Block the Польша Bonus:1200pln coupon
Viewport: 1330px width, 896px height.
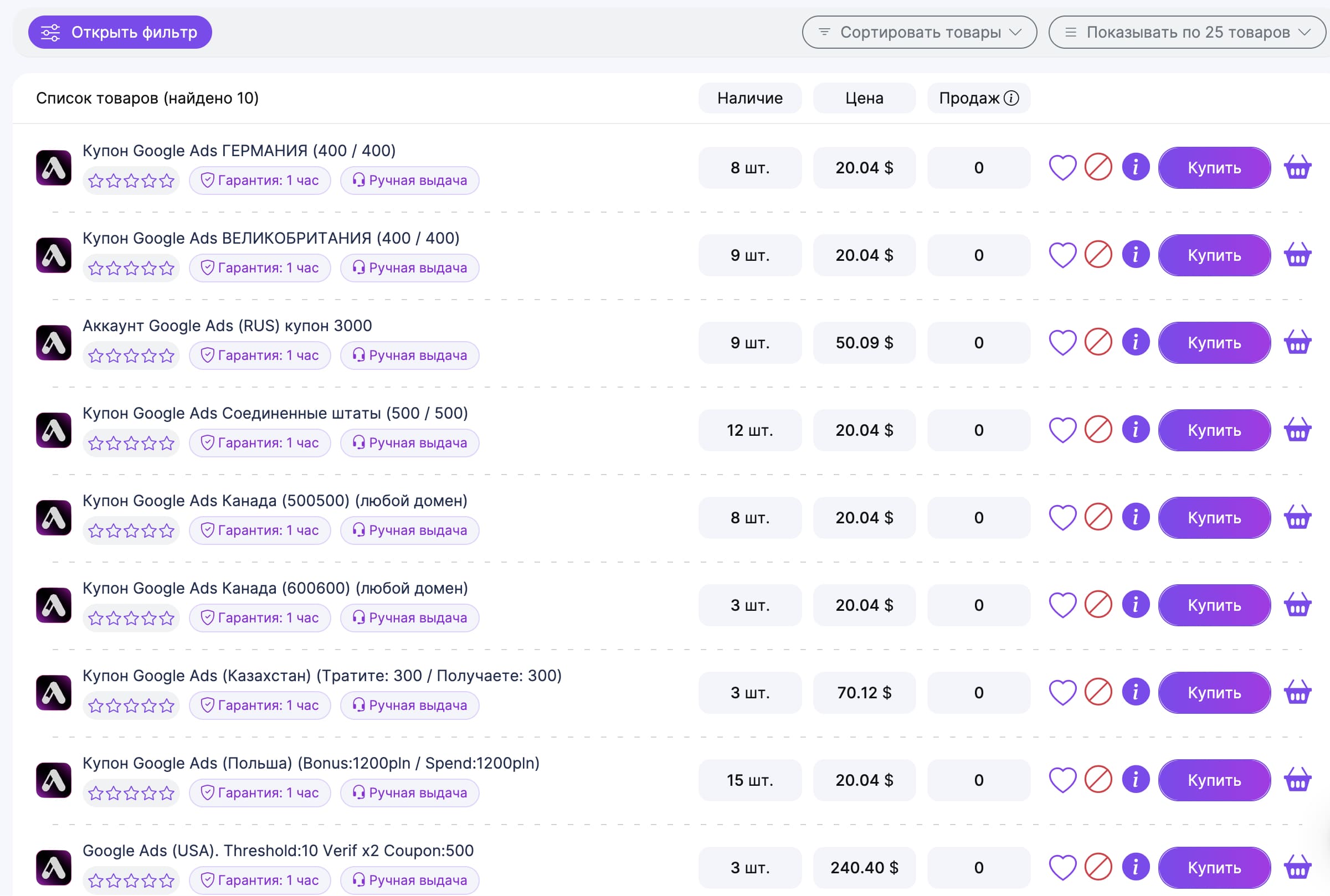pos(1098,779)
